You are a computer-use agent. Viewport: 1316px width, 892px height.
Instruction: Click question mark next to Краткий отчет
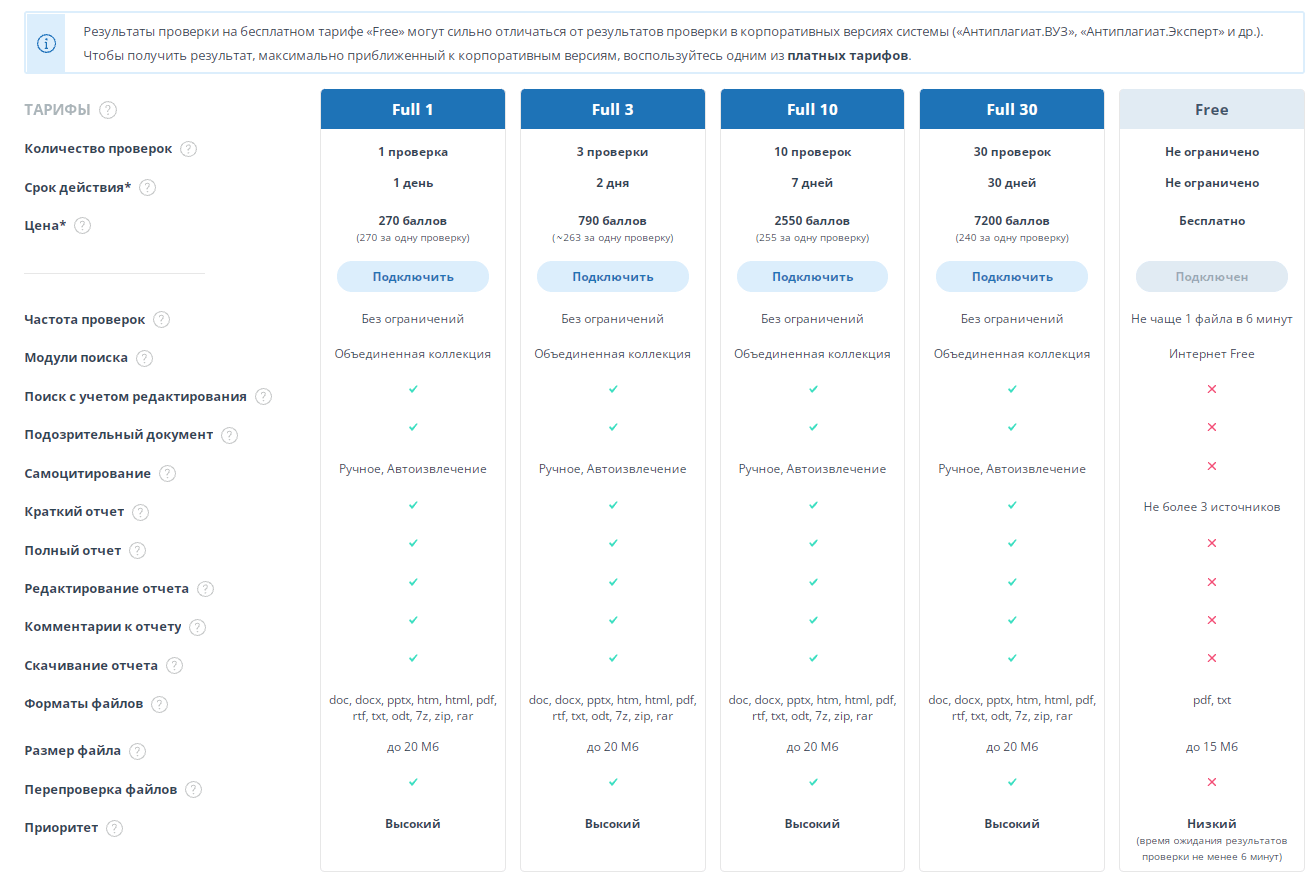tap(141, 512)
